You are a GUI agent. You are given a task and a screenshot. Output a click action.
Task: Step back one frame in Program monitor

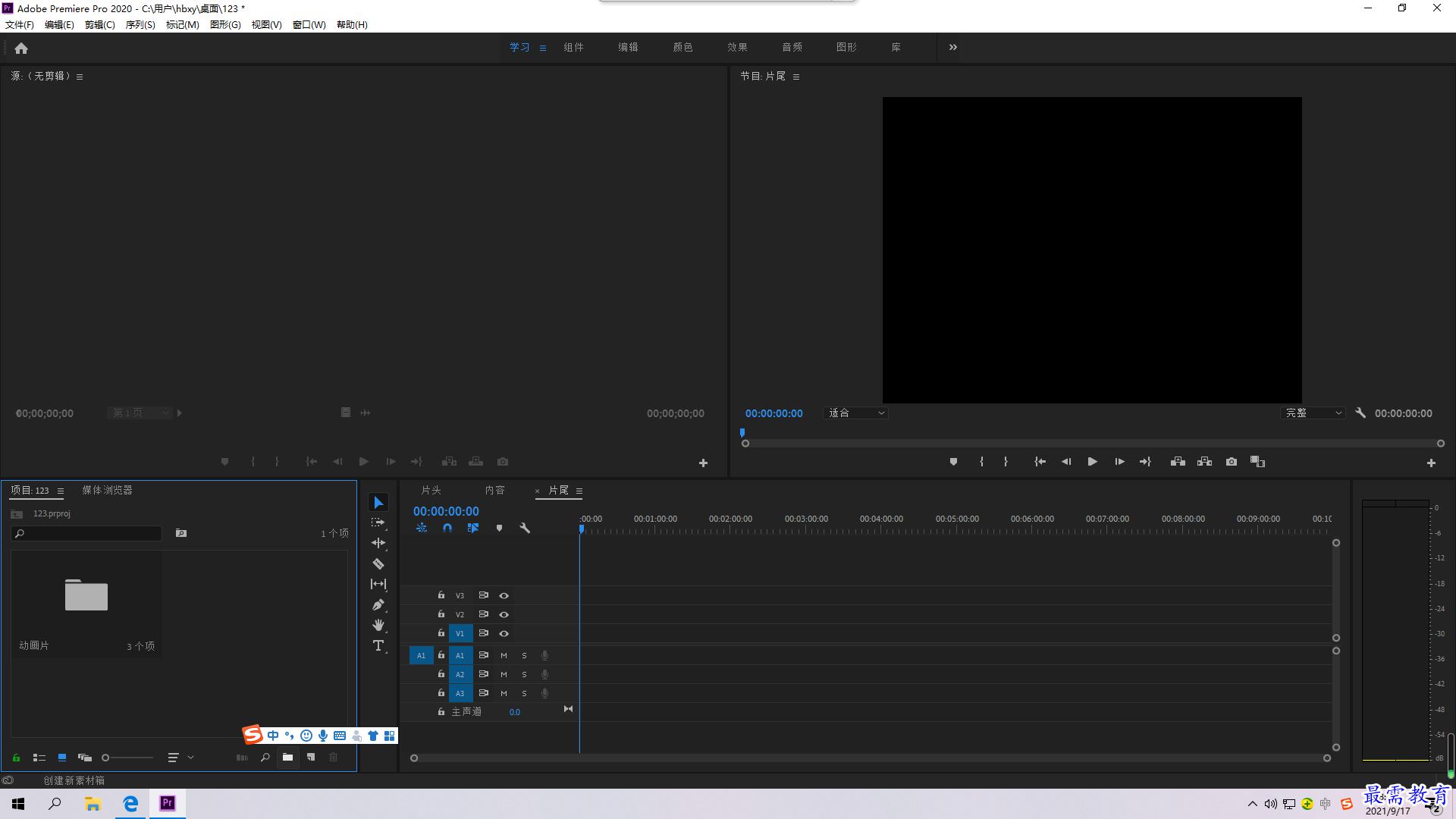(x=1066, y=462)
